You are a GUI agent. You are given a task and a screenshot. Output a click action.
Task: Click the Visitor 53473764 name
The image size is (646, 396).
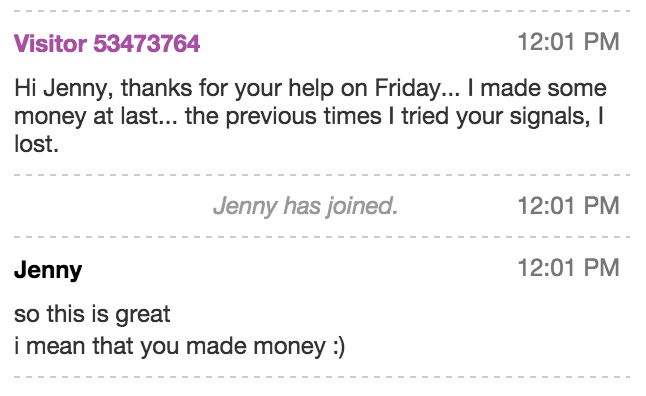coord(107,43)
